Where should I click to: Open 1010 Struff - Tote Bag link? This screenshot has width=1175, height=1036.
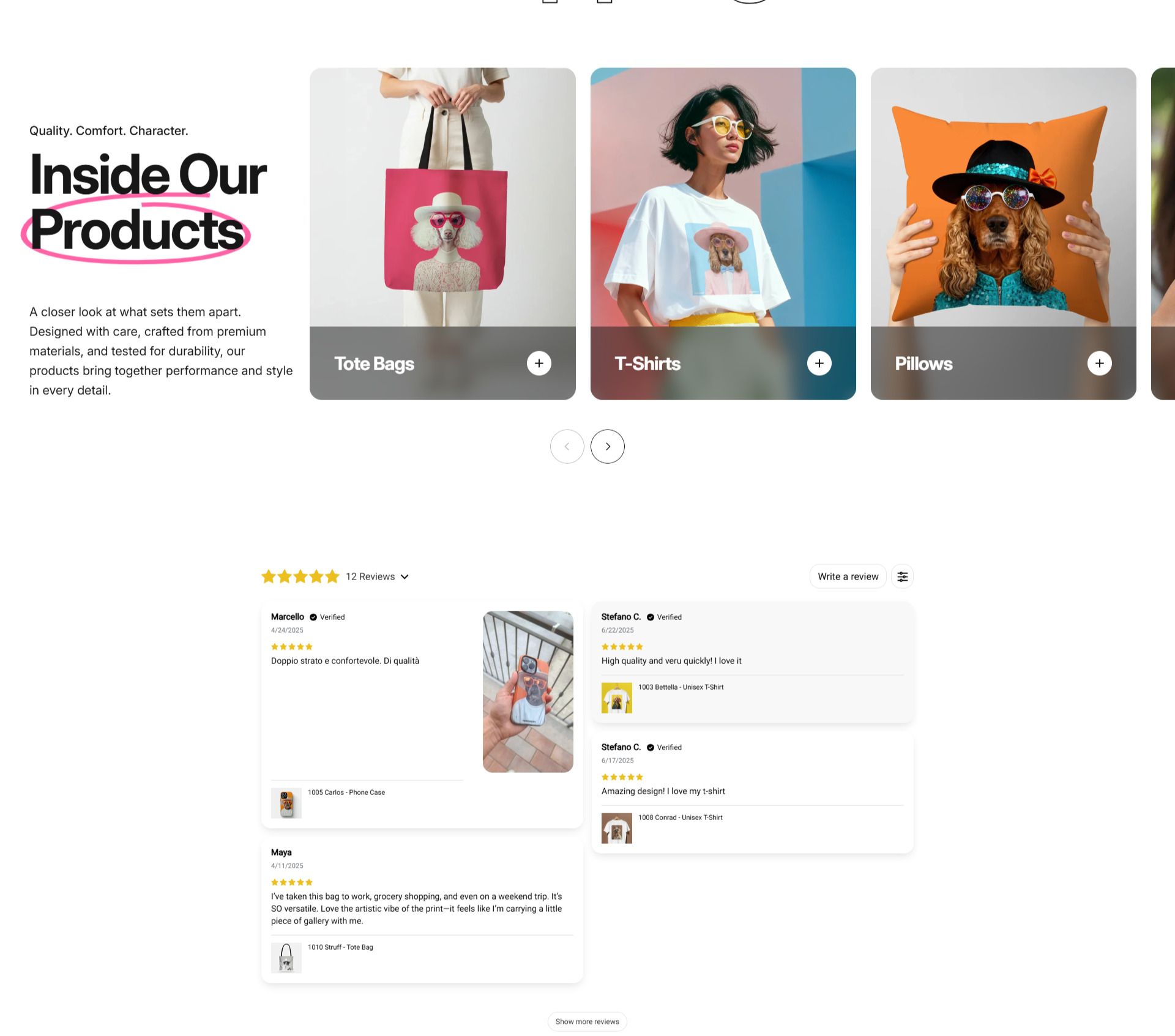[340, 947]
